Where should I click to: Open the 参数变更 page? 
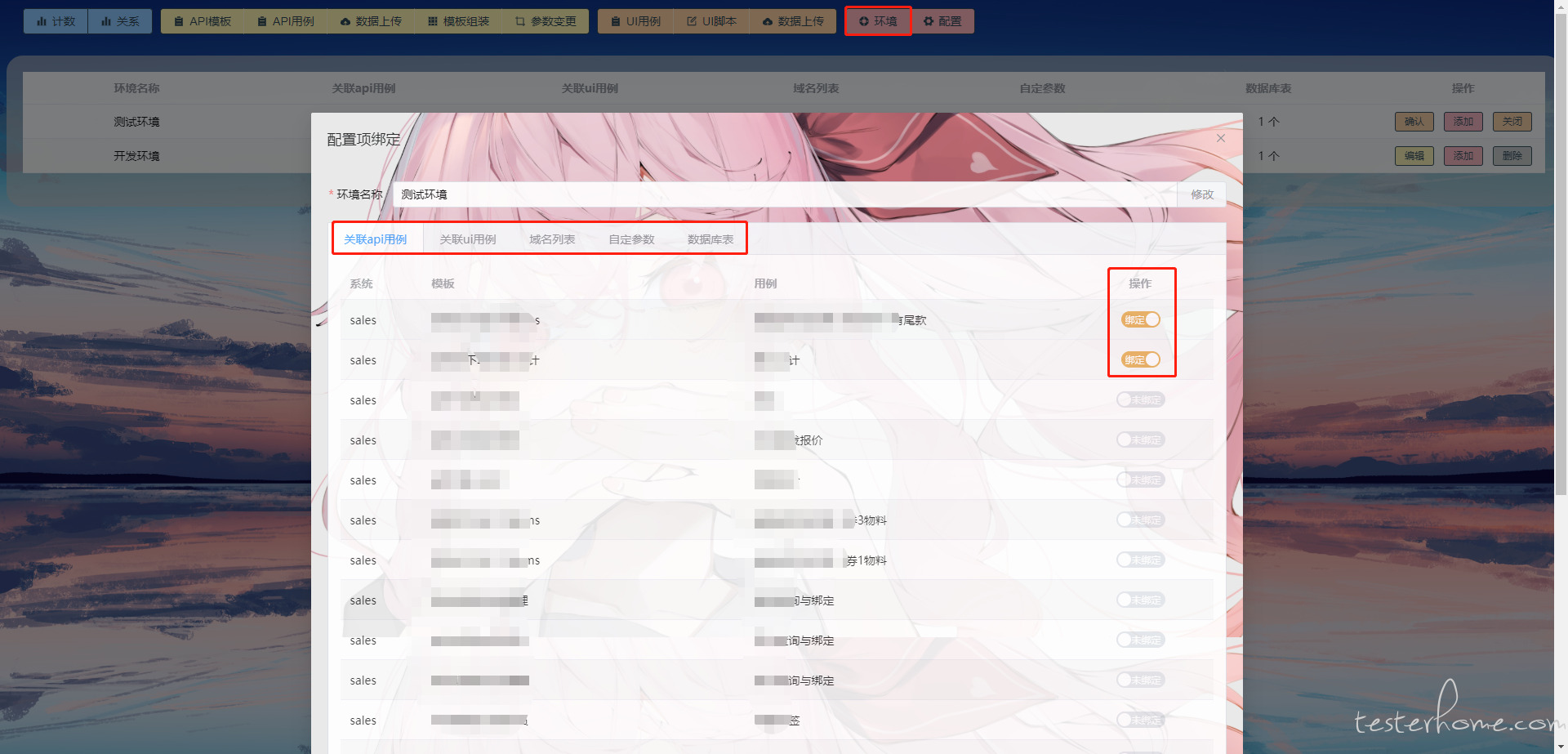pyautogui.click(x=546, y=21)
